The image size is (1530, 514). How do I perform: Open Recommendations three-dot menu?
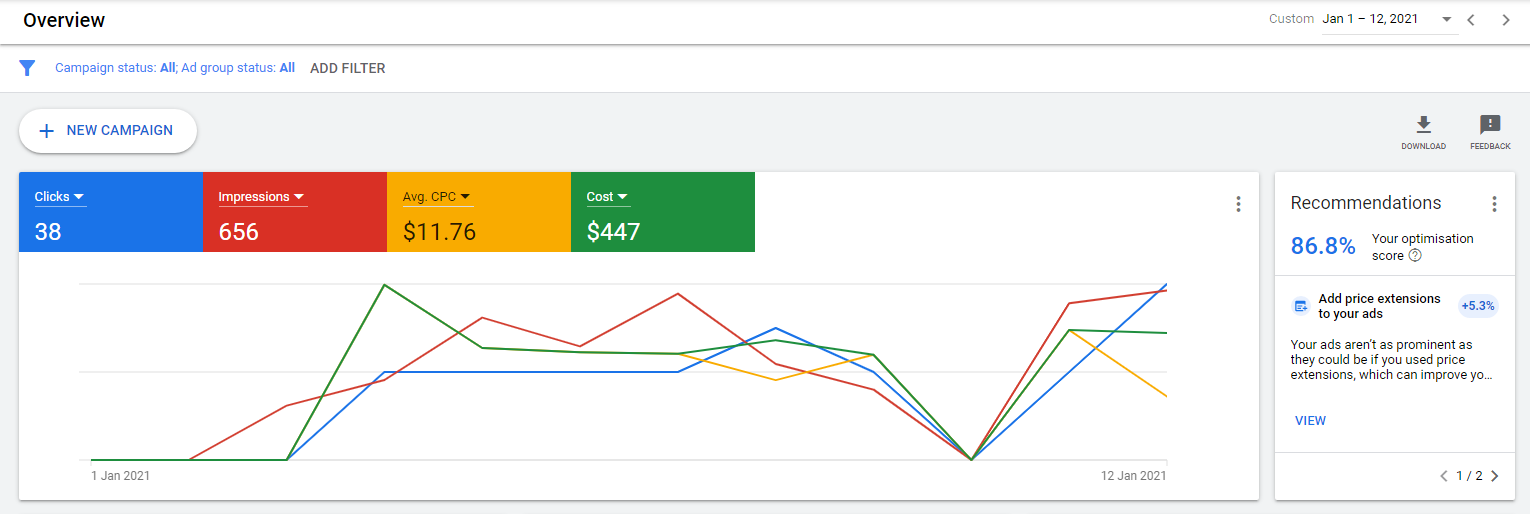1494,204
